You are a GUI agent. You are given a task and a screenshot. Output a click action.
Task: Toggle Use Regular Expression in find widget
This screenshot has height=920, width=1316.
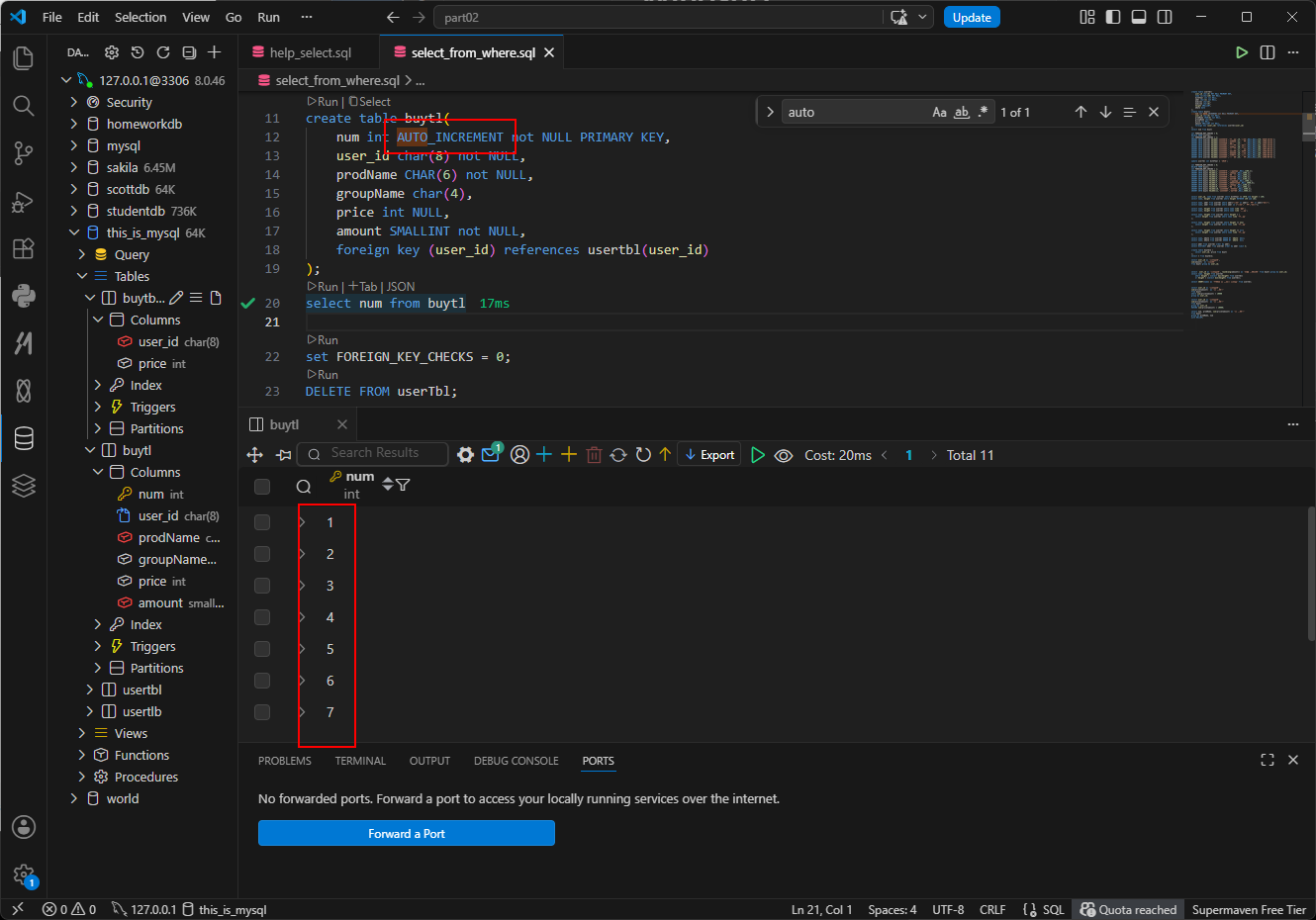[983, 112]
